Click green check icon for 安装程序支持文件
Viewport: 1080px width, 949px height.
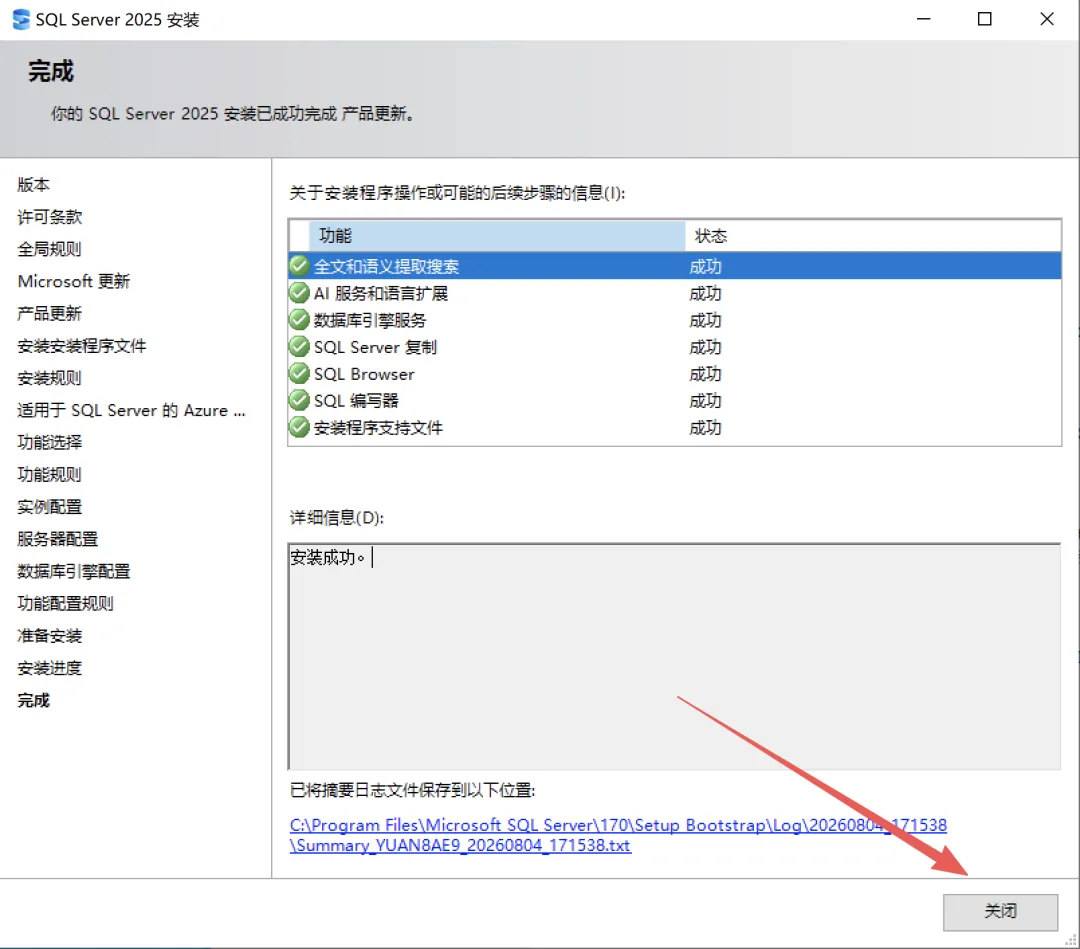(x=299, y=427)
